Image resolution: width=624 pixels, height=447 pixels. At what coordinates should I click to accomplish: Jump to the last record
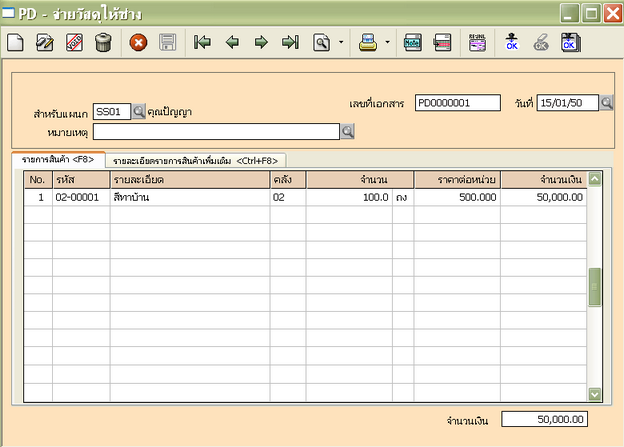coord(291,42)
